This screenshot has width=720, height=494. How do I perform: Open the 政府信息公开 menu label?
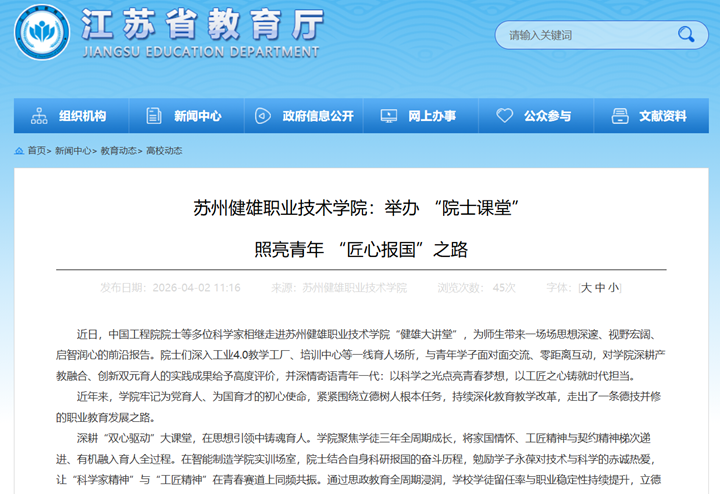pyautogui.click(x=317, y=116)
